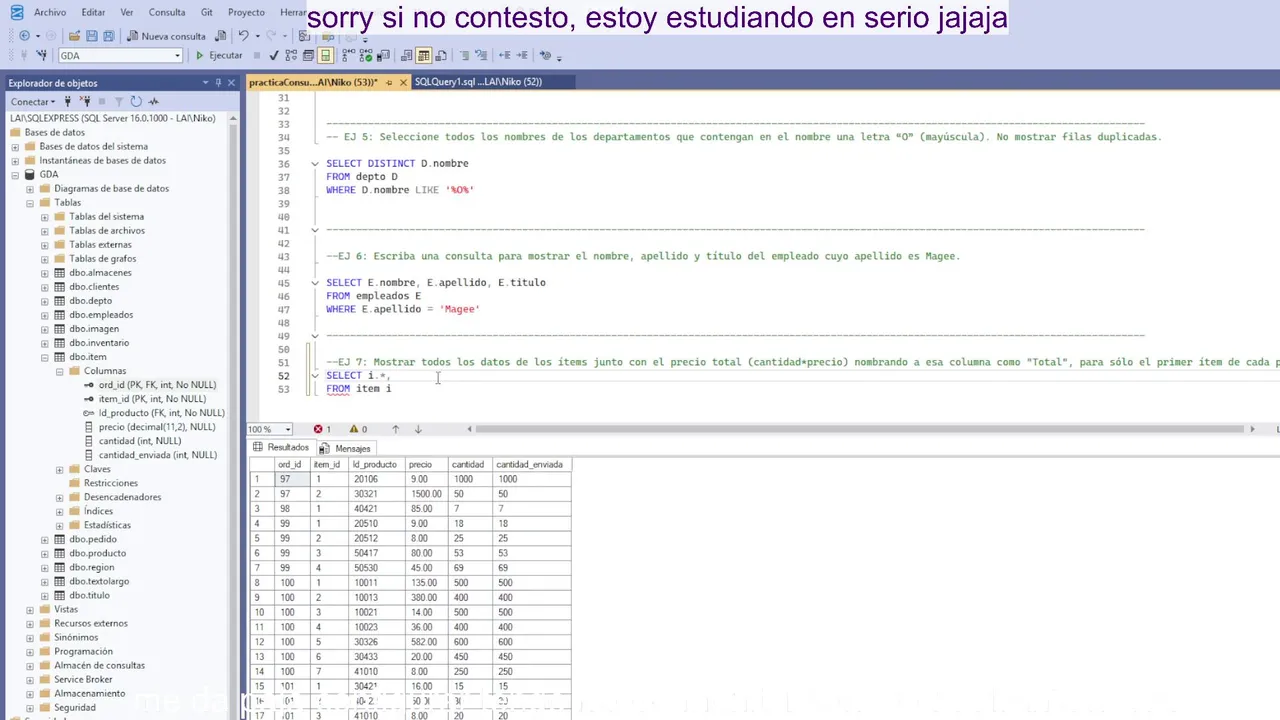
Task: Collapse the dbo.item table node
Action: [x=45, y=356]
